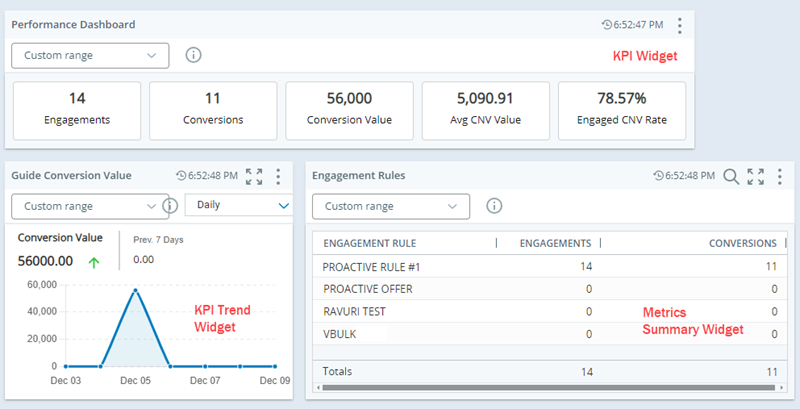The width and height of the screenshot is (800, 409).
Task: Sort by CONVERSIONS column header
Action: point(742,243)
